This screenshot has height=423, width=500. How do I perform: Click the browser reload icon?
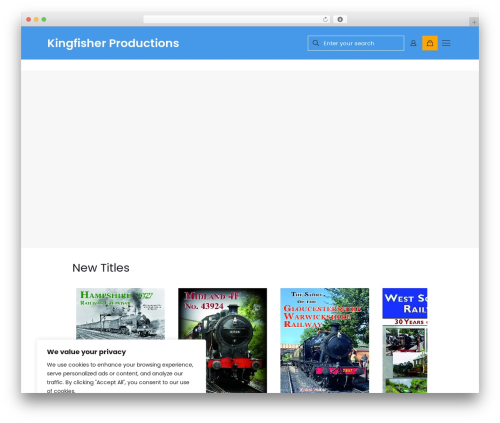[325, 19]
